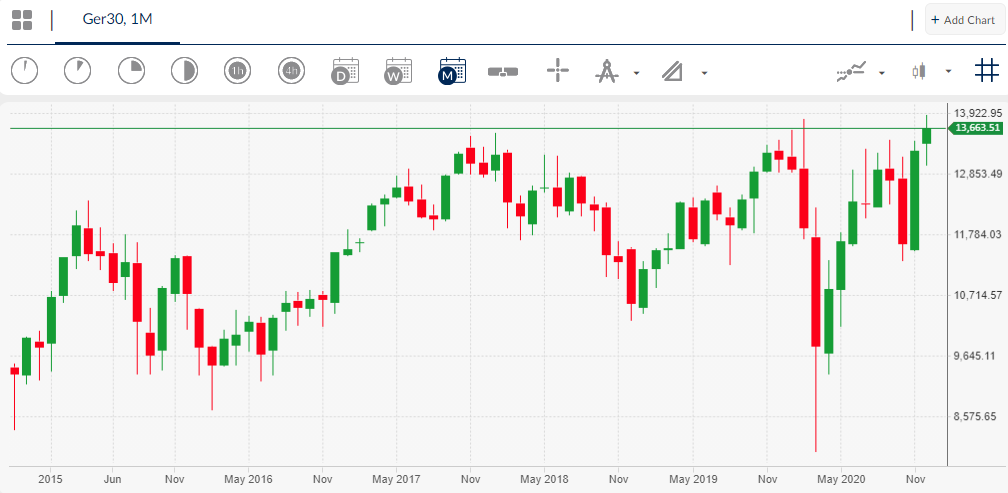Click the 12,853.49 price axis label
Image resolution: width=1008 pixels, height=493 pixels.
(x=978, y=174)
